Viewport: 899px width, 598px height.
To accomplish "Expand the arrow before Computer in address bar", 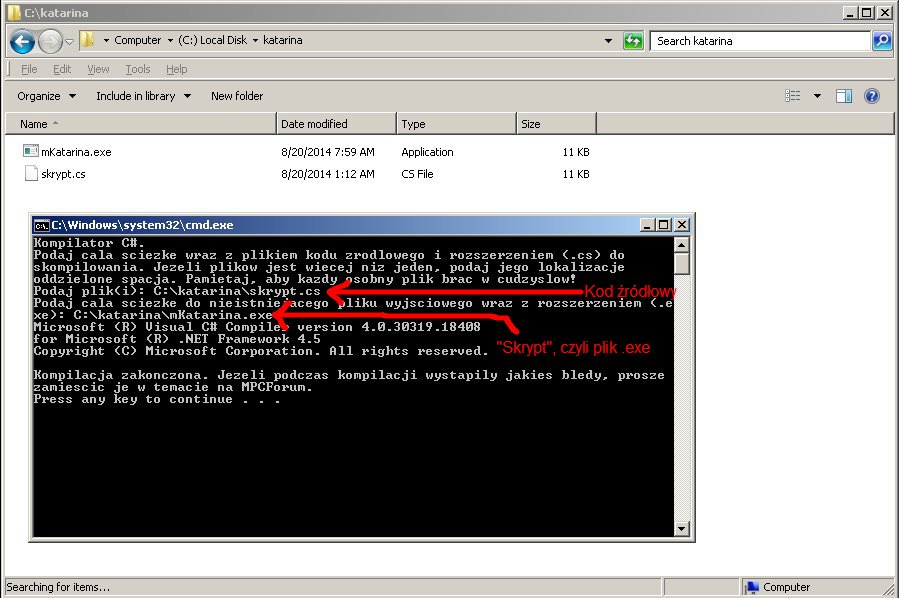I will click(106, 40).
